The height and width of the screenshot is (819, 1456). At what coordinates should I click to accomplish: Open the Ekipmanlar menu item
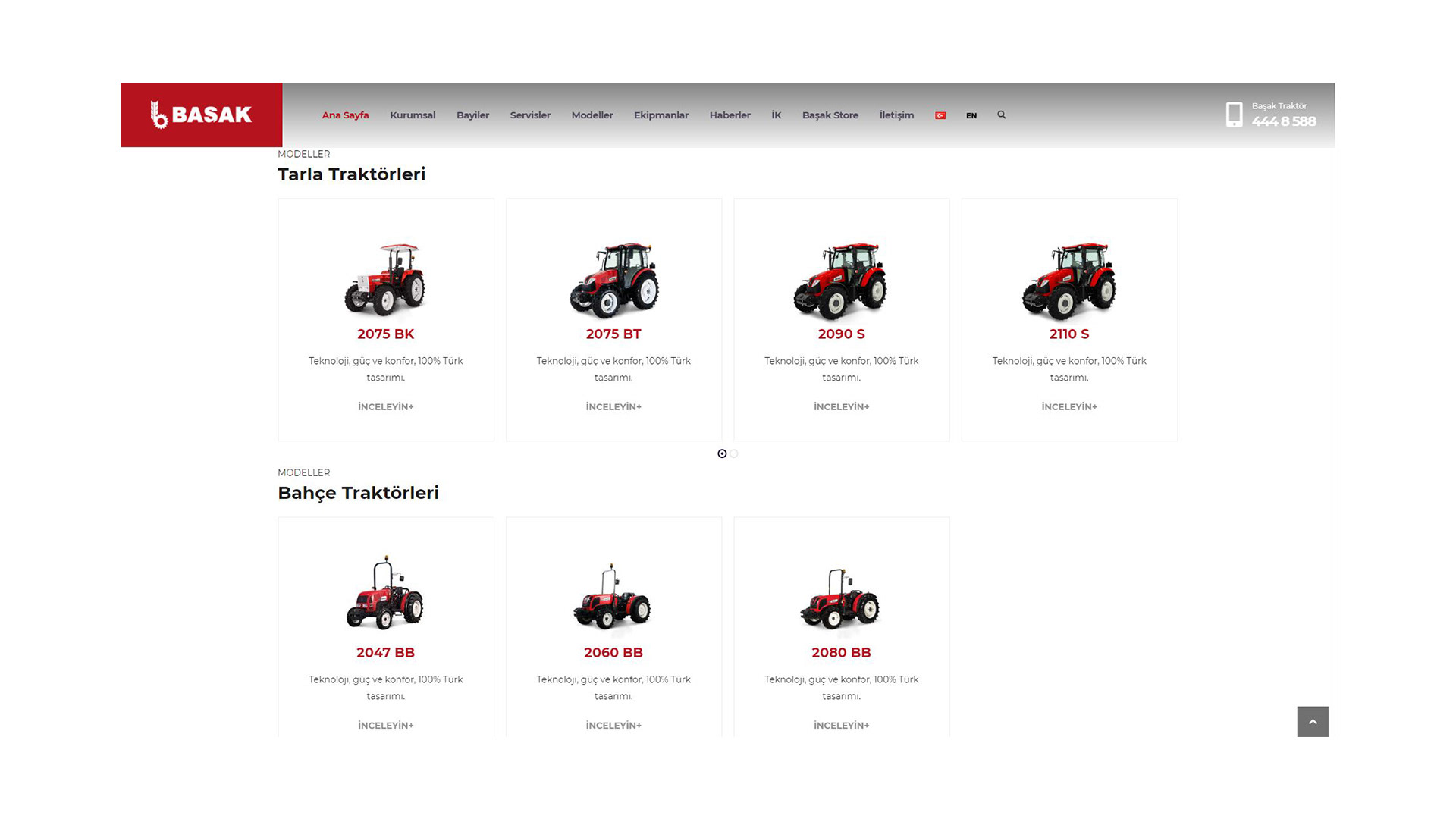tap(661, 115)
